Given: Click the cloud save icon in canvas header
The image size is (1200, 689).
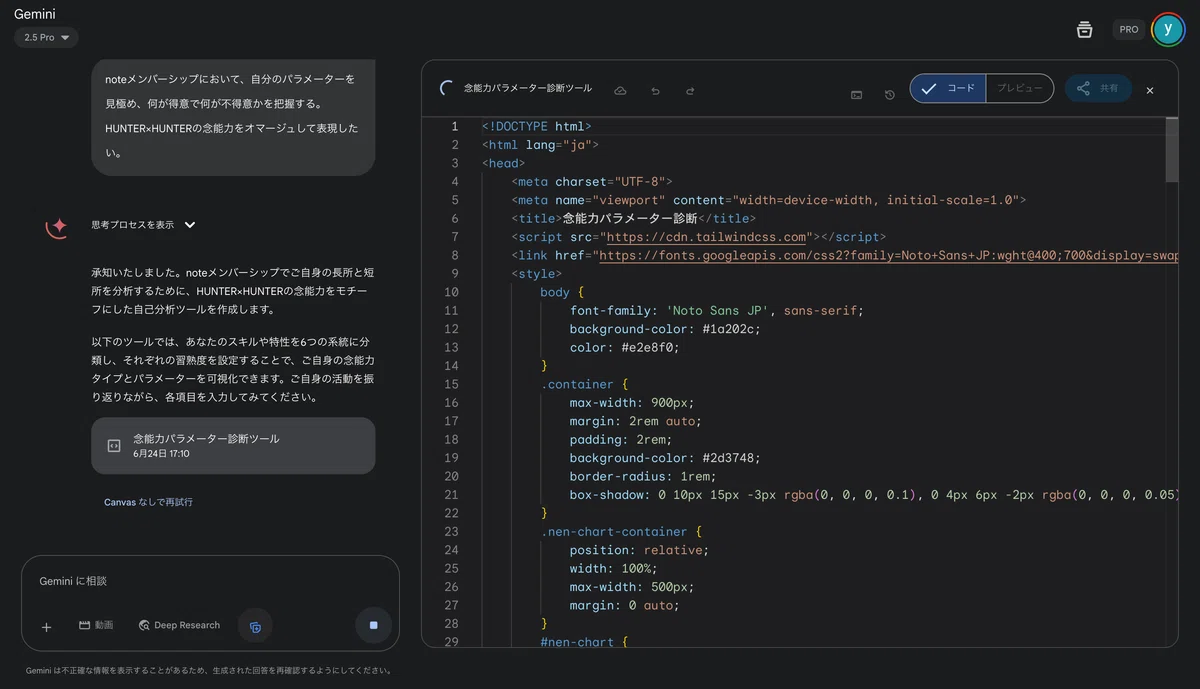Looking at the screenshot, I should pos(620,90).
